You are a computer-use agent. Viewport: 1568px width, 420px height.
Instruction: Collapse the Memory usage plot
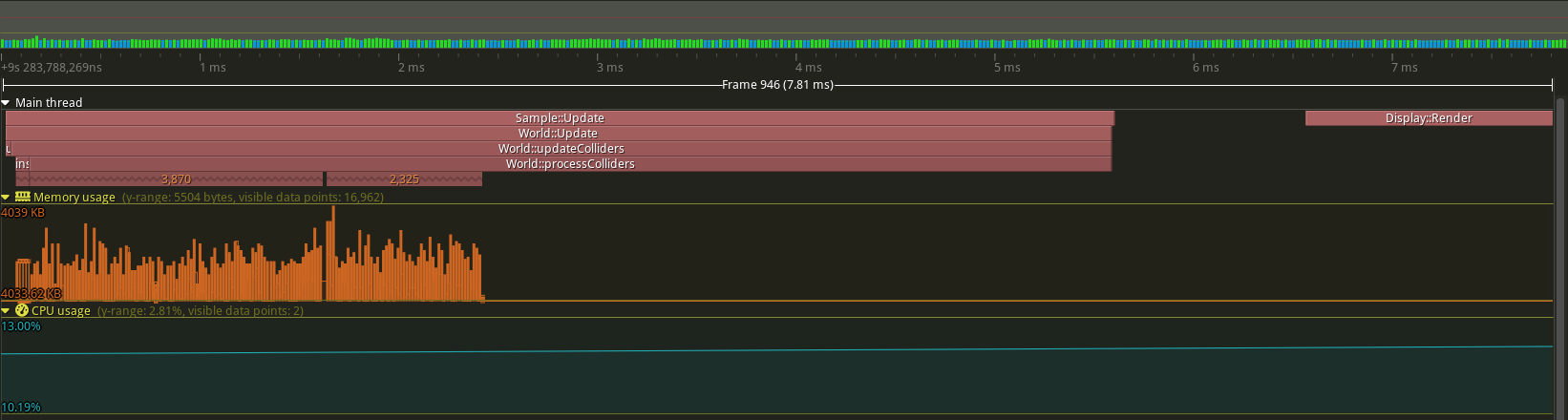(6, 197)
